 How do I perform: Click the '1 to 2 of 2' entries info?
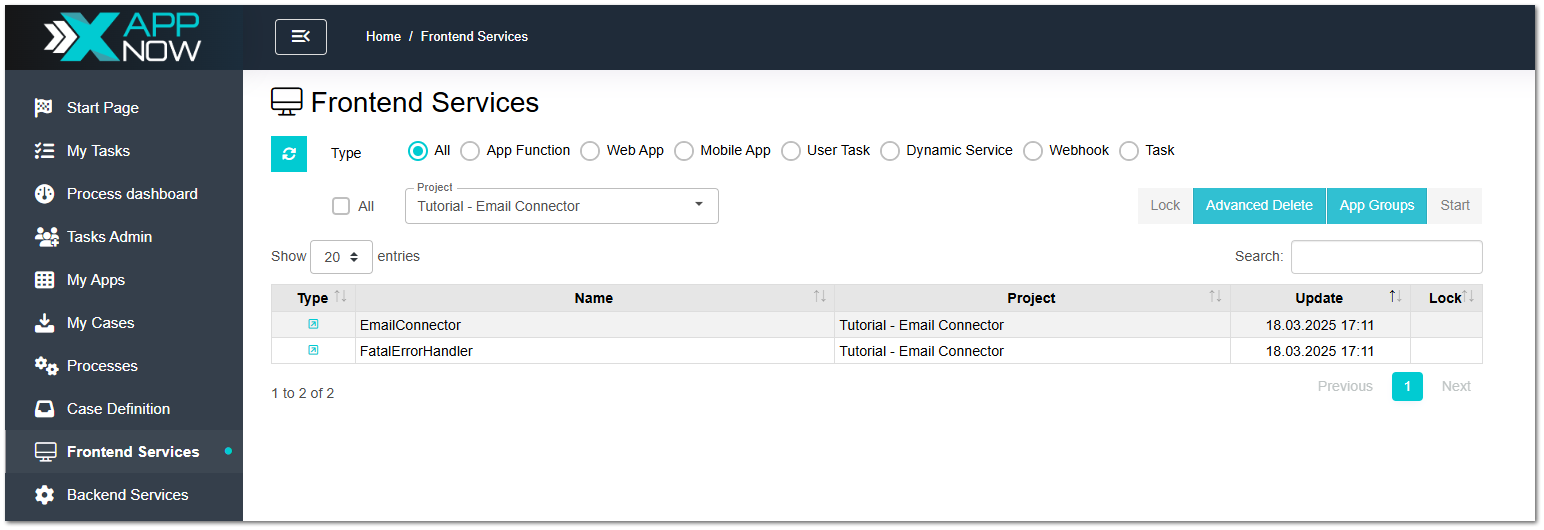pyautogui.click(x=303, y=393)
